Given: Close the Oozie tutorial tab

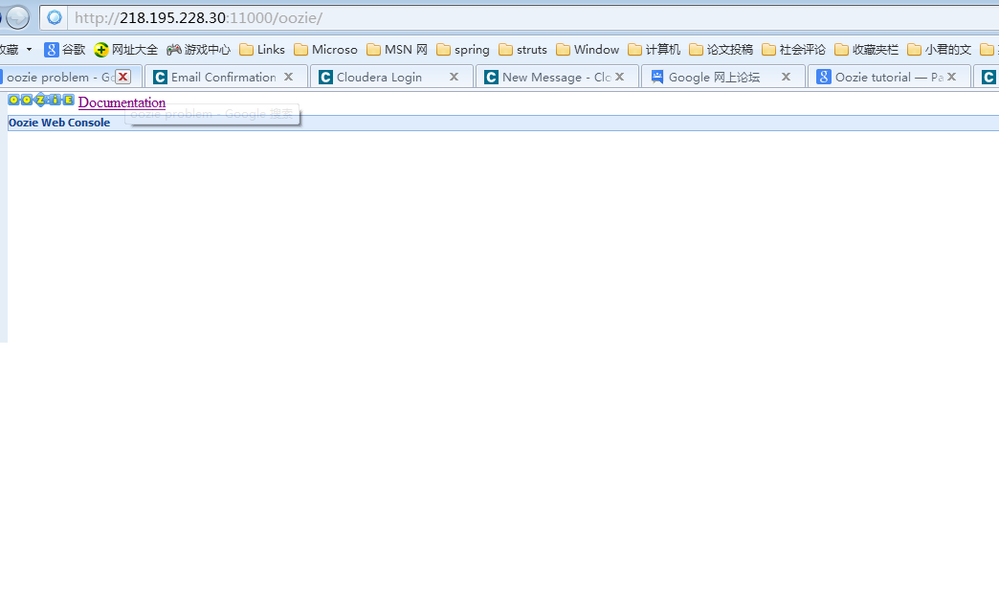Looking at the screenshot, I should click(x=952, y=76).
